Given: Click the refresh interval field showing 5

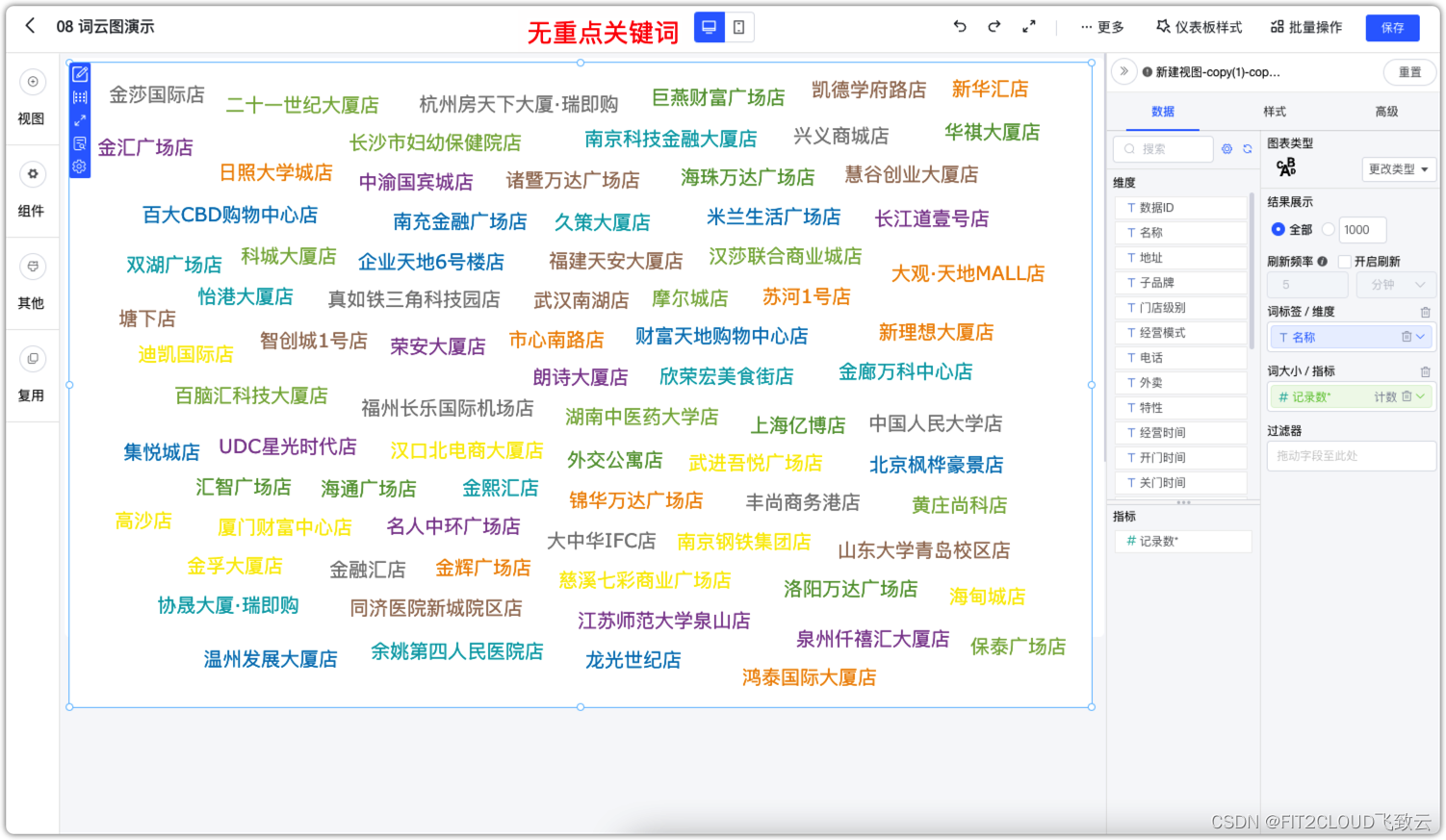Looking at the screenshot, I should pos(1307,285).
